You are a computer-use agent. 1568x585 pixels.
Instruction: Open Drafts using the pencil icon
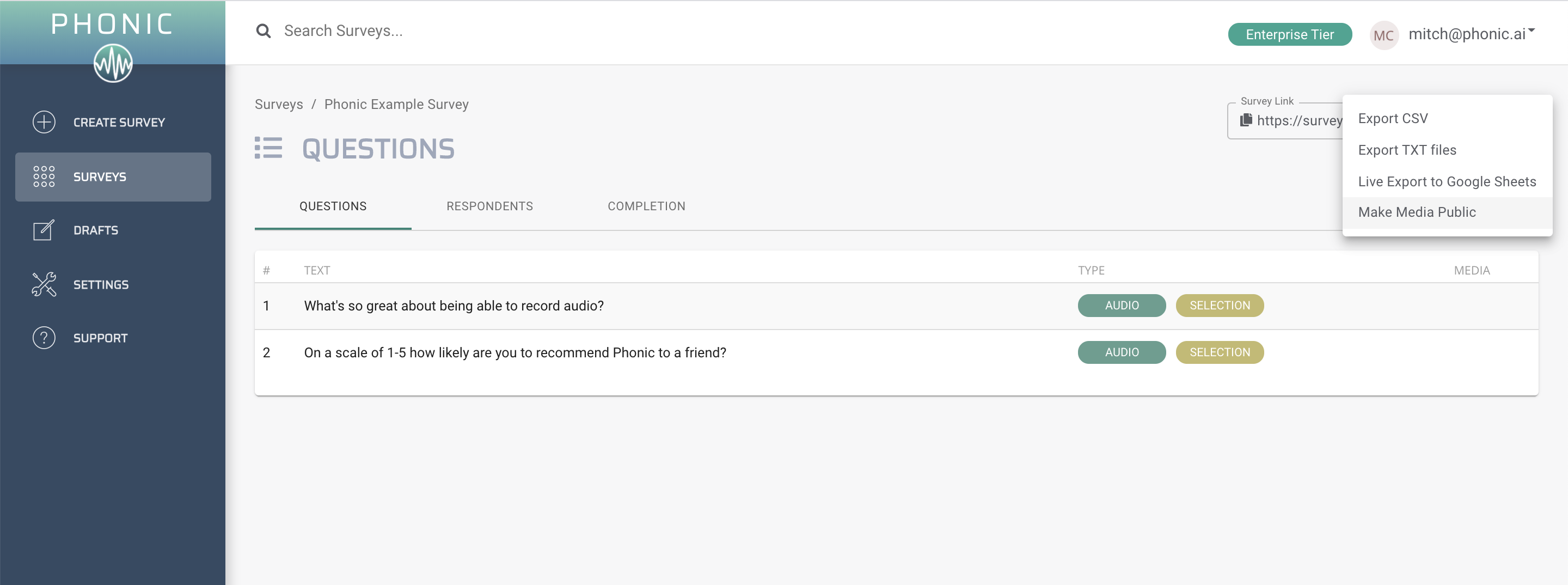pos(43,230)
